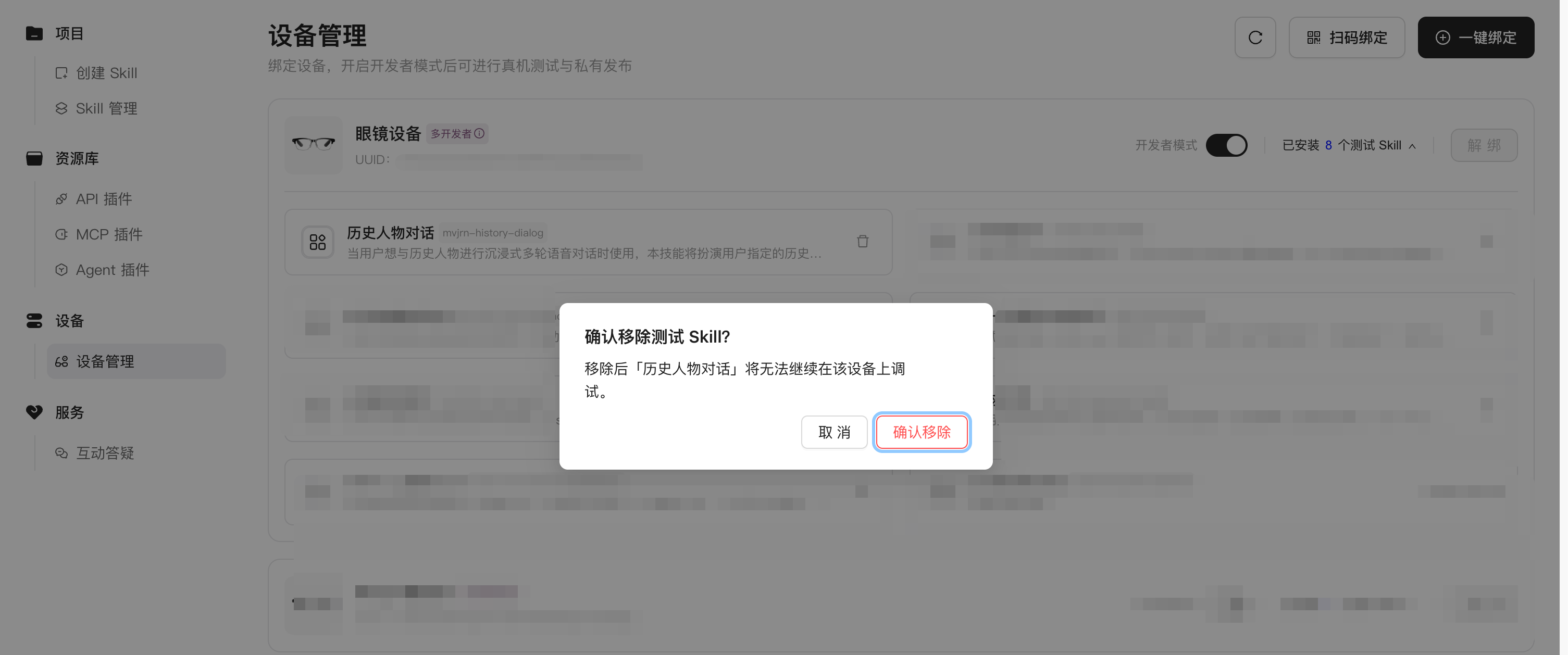The height and width of the screenshot is (655, 1568).
Task: Click the 历史人物对话 skill grid icon
Action: tap(318, 242)
